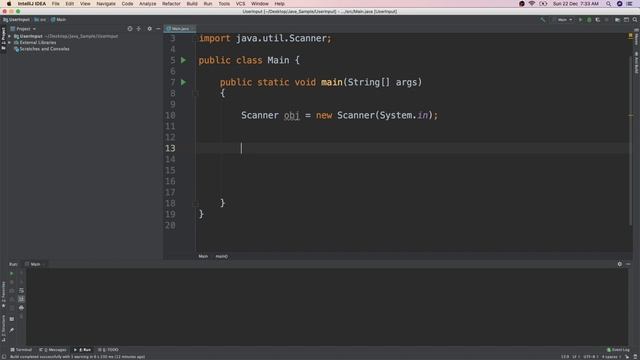Click the pin tab icon in Run panel
640x360 pixels.
11,330
